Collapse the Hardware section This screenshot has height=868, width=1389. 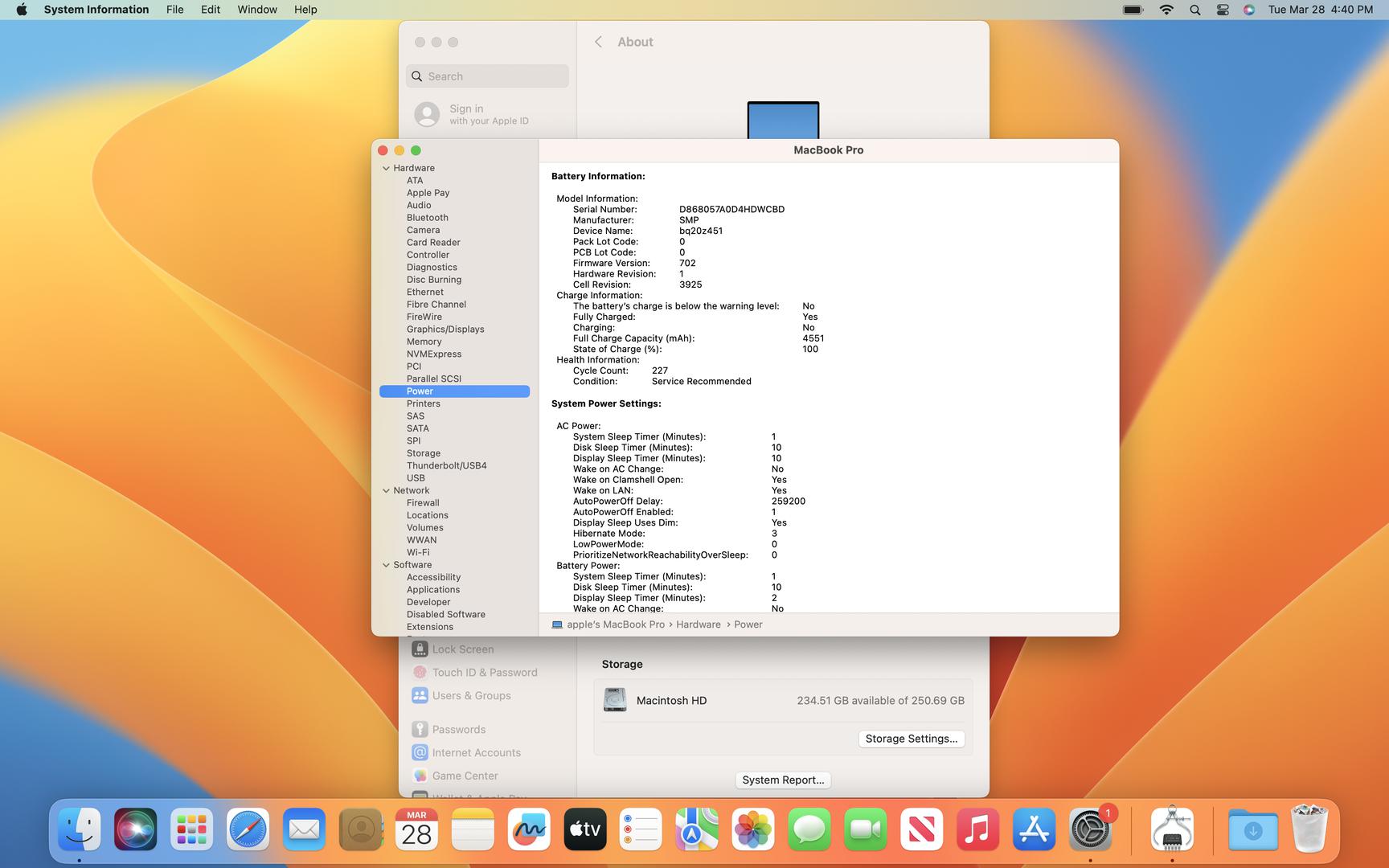pyautogui.click(x=386, y=168)
